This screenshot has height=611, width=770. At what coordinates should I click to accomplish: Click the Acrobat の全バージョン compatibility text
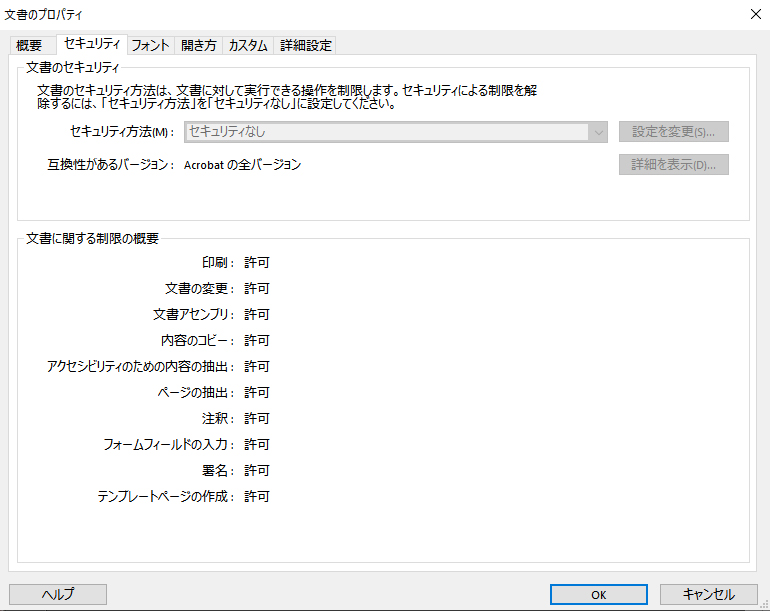242,165
